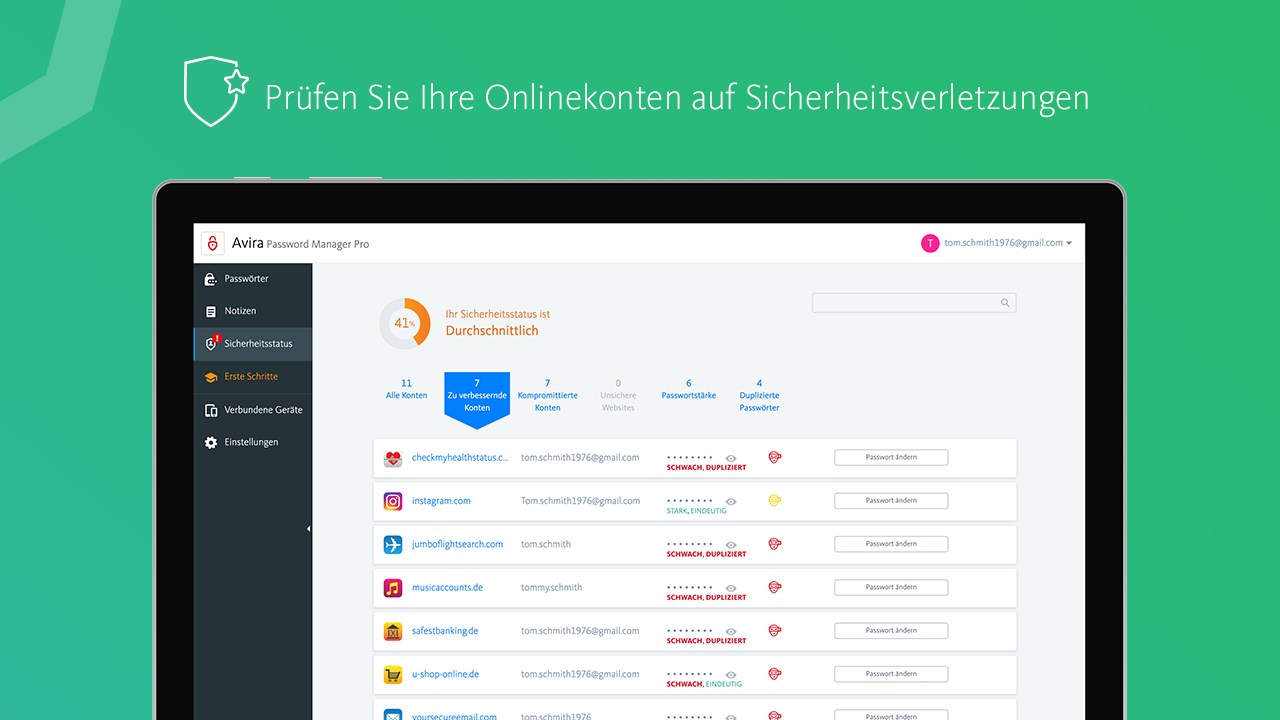Screen dimensions: 1280x720
Task: Open Verbundene Geräte in the sidebar
Action: 253,410
